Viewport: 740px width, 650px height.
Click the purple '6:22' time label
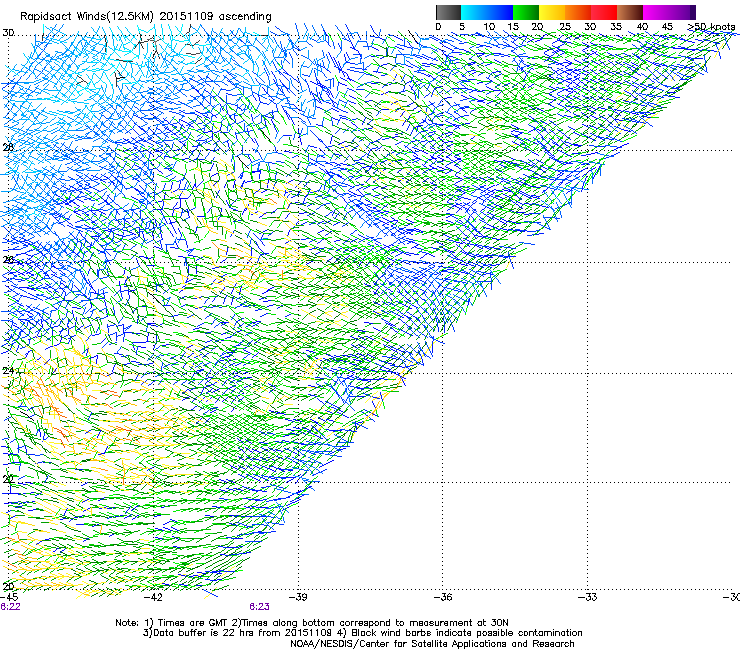[x=10, y=607]
